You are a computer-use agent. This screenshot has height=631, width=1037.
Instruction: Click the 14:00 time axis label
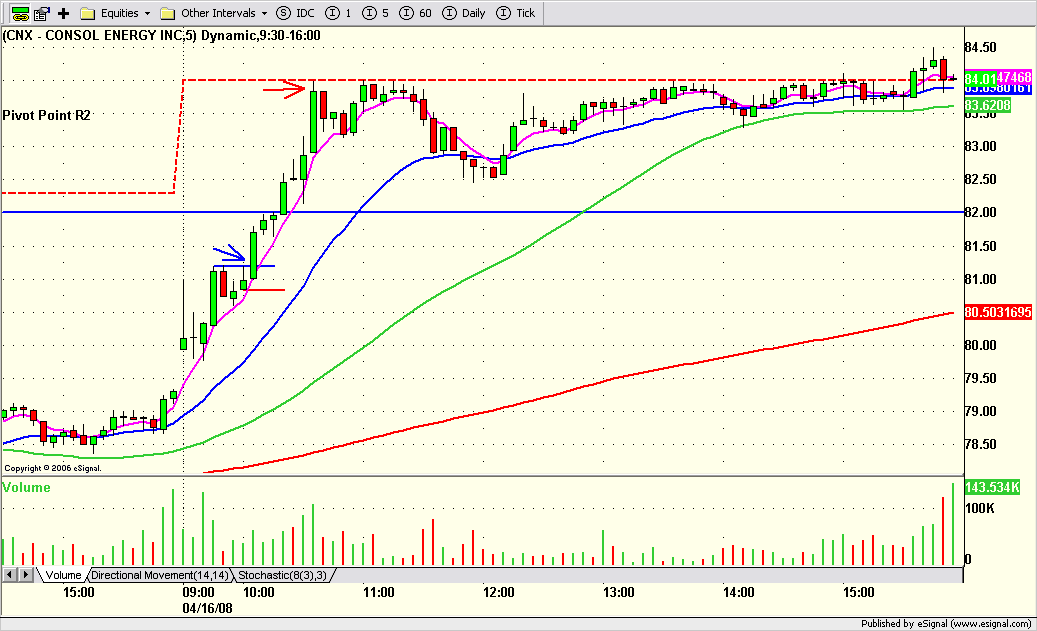coord(739,592)
